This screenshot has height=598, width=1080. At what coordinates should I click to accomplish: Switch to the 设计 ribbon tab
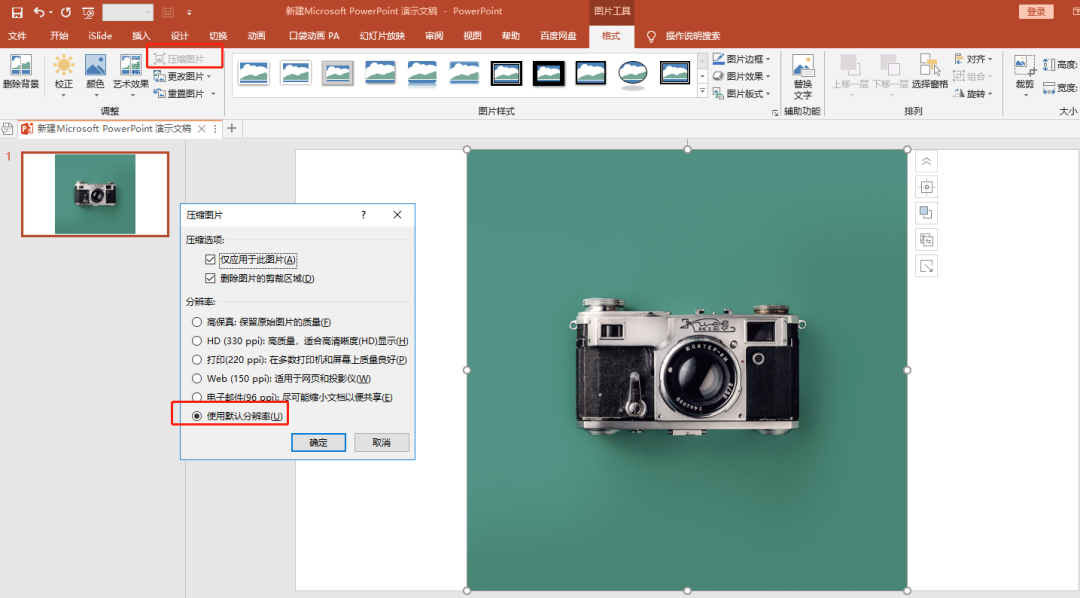180,34
